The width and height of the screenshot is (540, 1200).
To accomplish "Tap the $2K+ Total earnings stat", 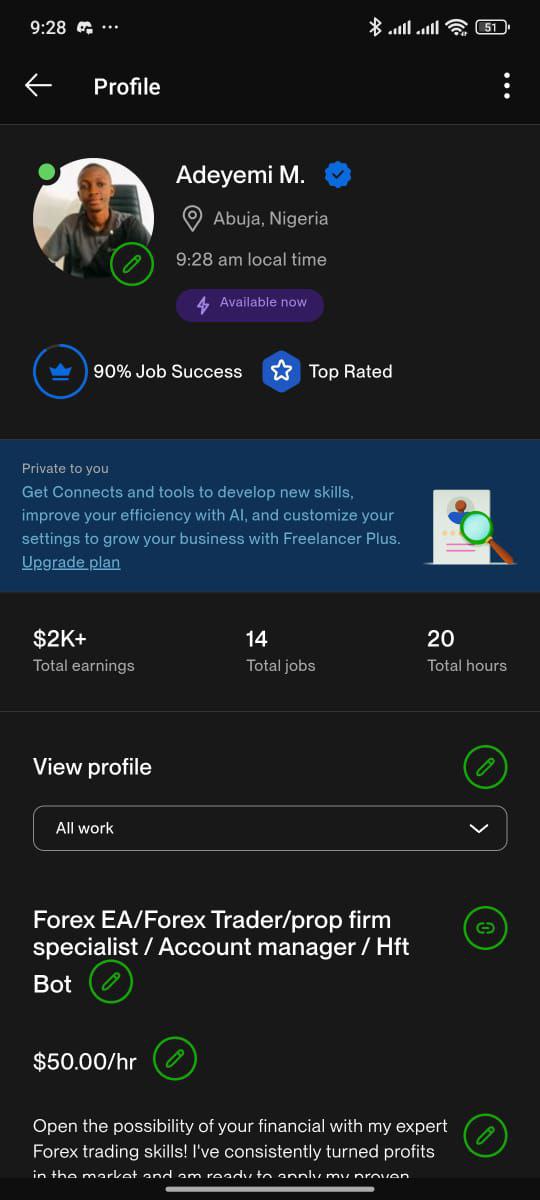I will point(83,650).
